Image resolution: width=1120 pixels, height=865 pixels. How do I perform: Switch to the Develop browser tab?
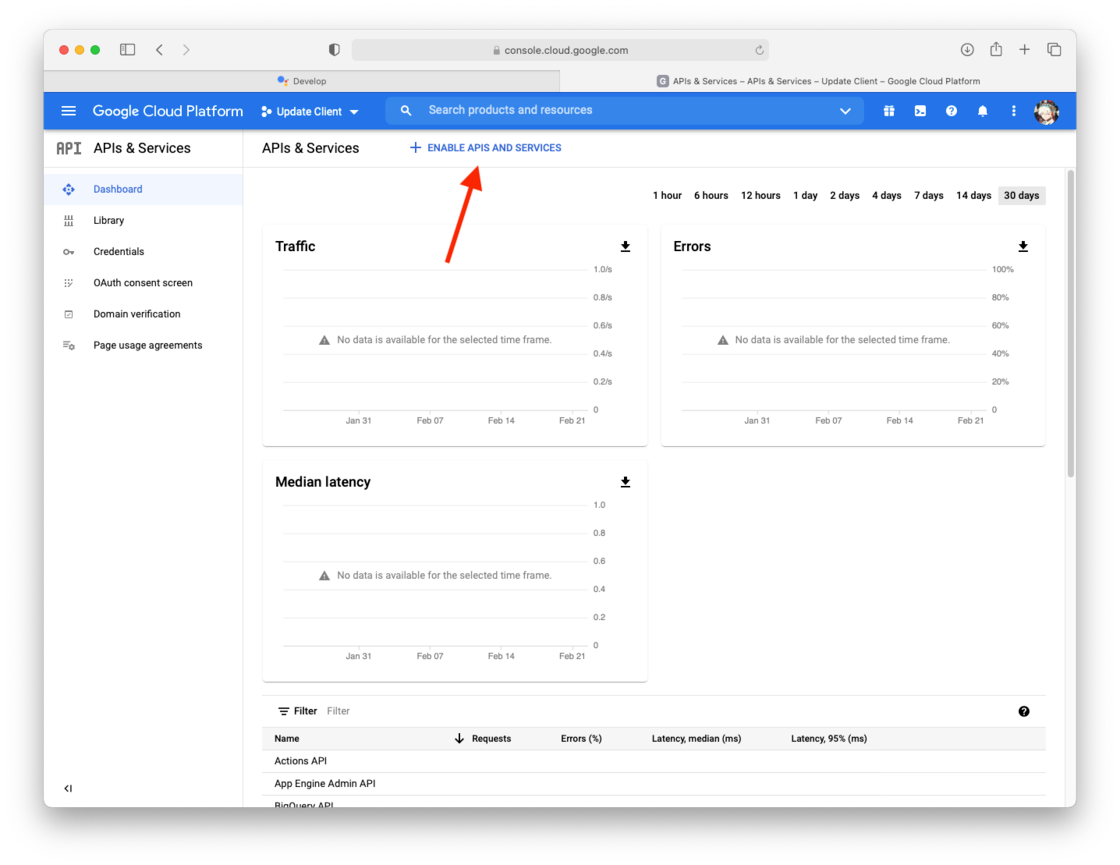tap(302, 81)
